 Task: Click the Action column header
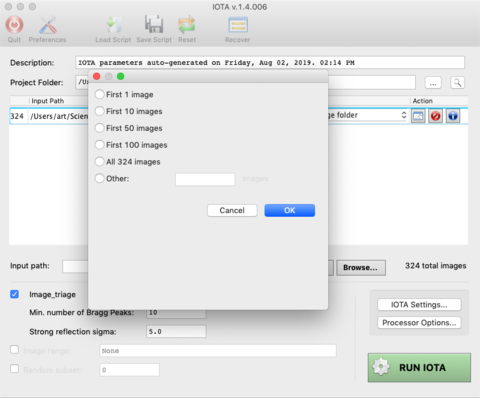click(x=422, y=101)
